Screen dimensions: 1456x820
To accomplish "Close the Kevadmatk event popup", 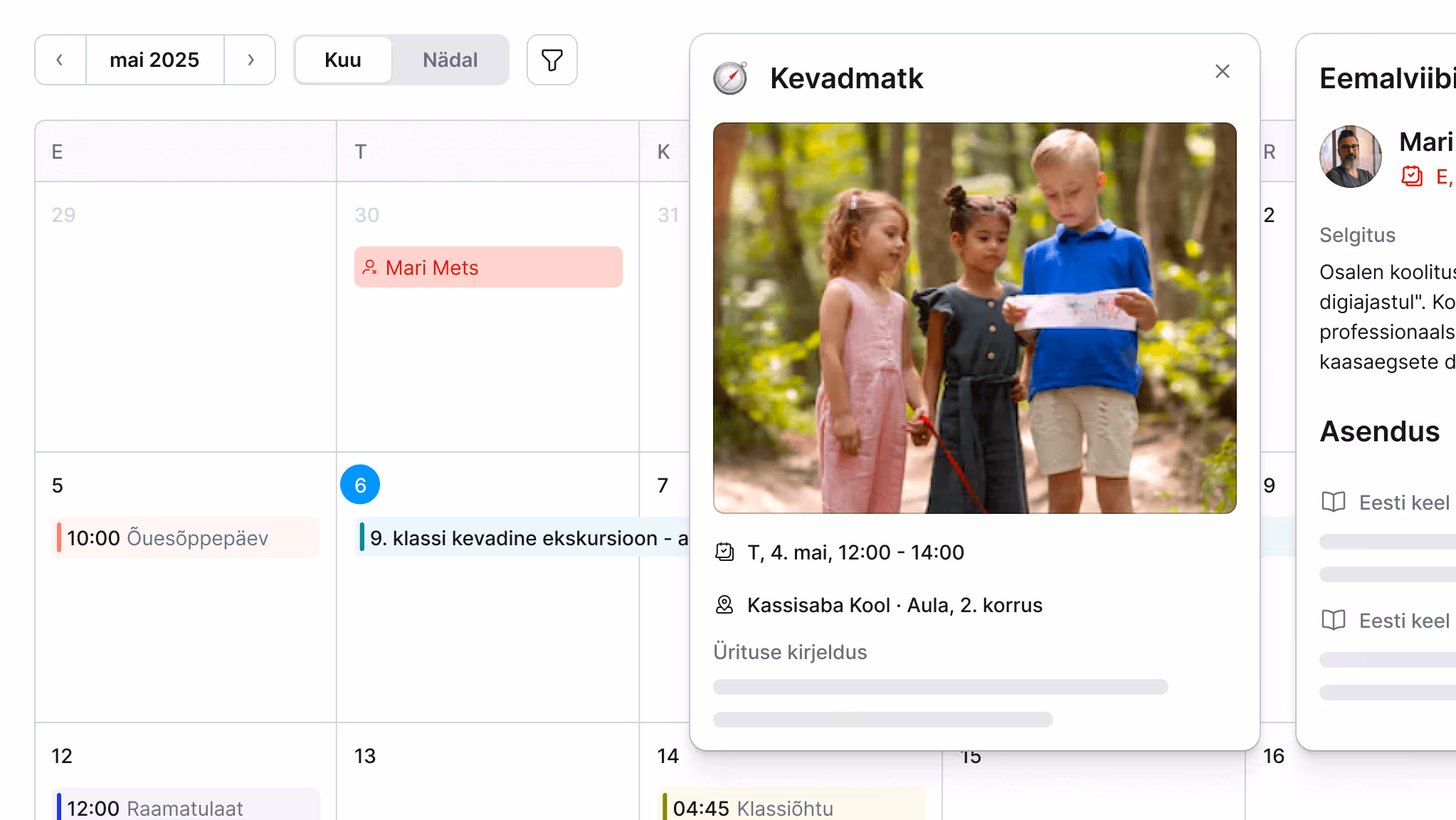I will coord(1222,71).
